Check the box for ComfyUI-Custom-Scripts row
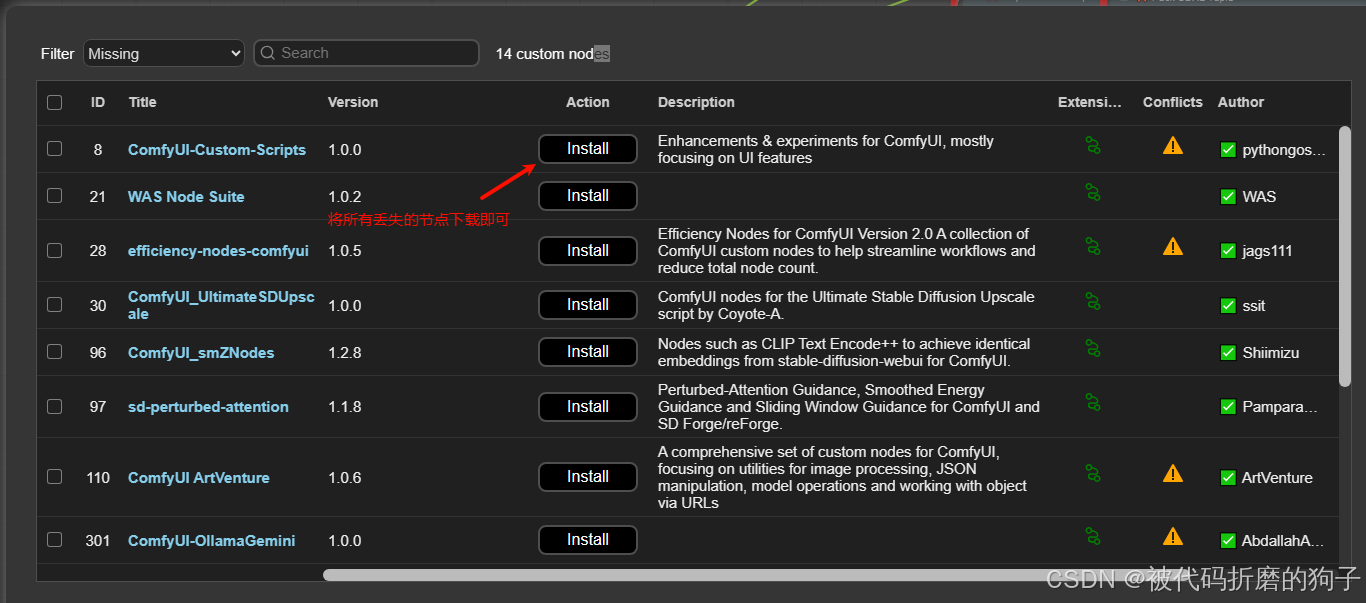The width and height of the screenshot is (1366, 603). [54, 148]
